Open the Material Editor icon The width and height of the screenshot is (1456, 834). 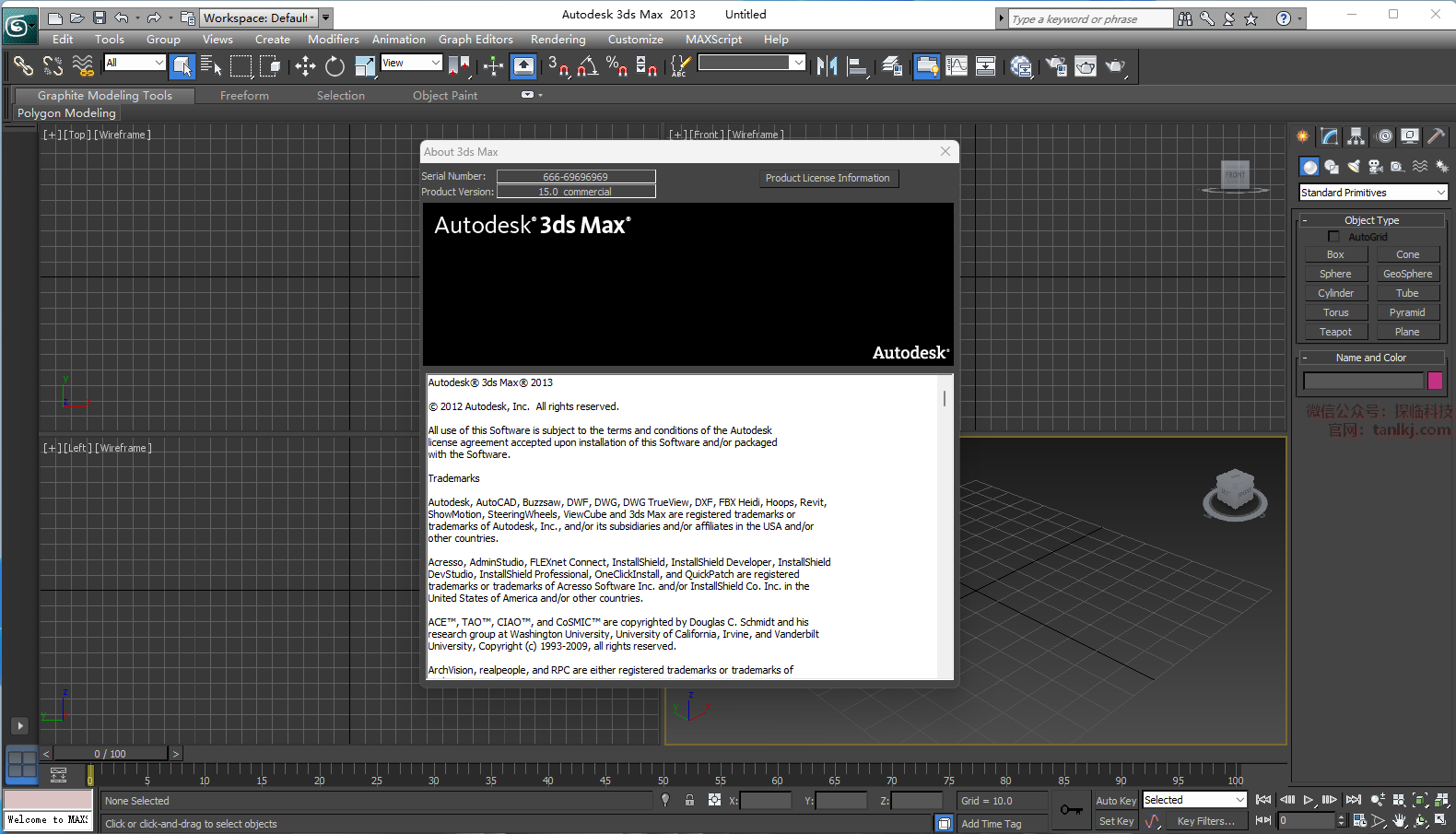1021,66
